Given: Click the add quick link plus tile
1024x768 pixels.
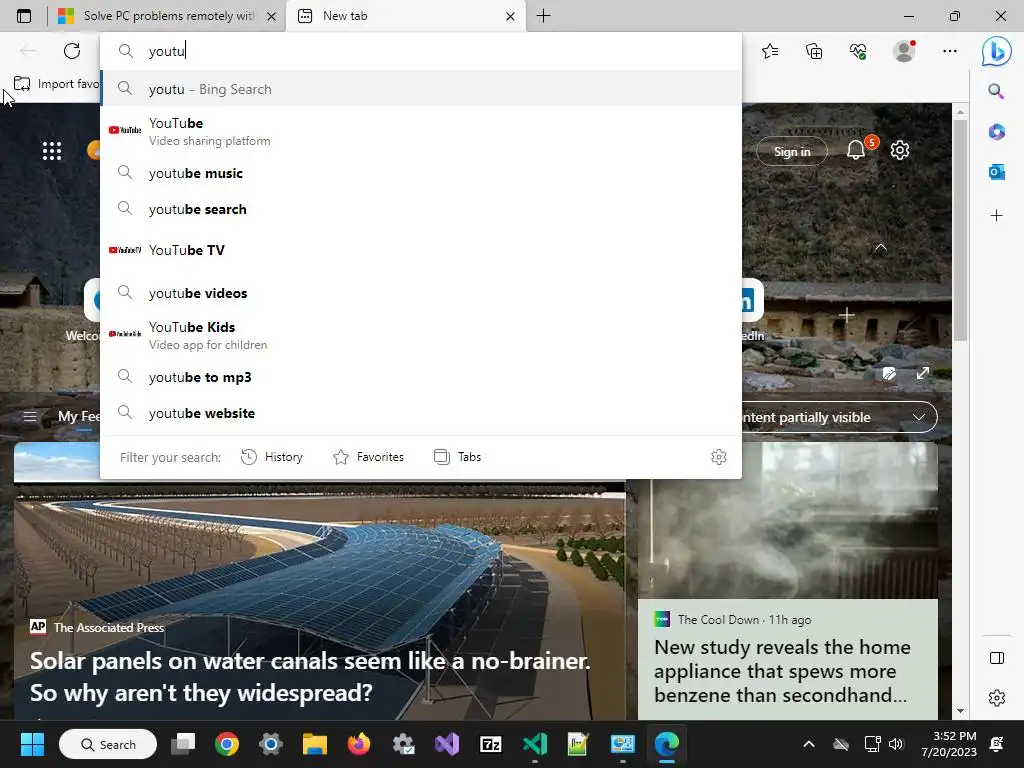Looking at the screenshot, I should pyautogui.click(x=846, y=316).
